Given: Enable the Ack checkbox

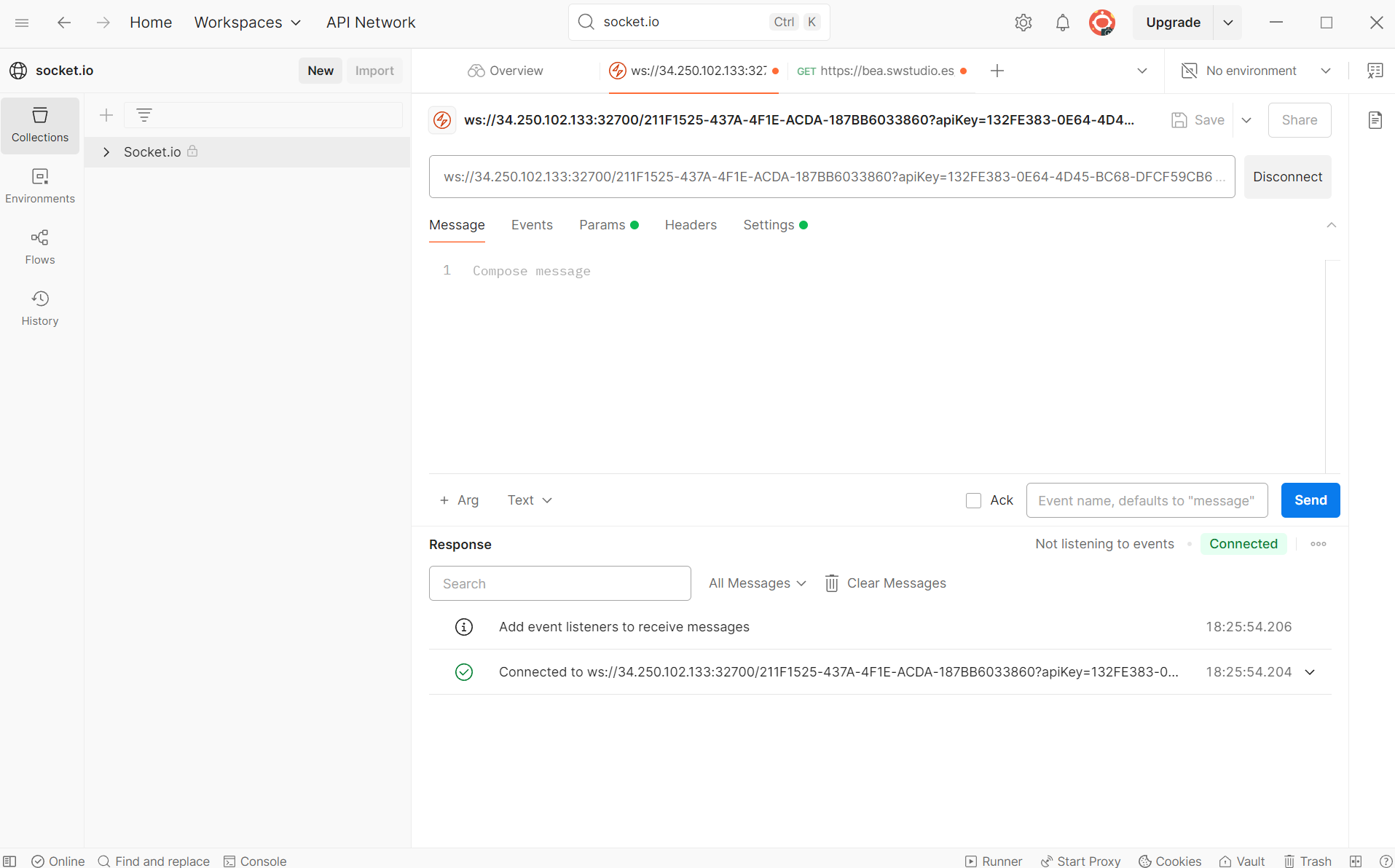Looking at the screenshot, I should (973, 500).
